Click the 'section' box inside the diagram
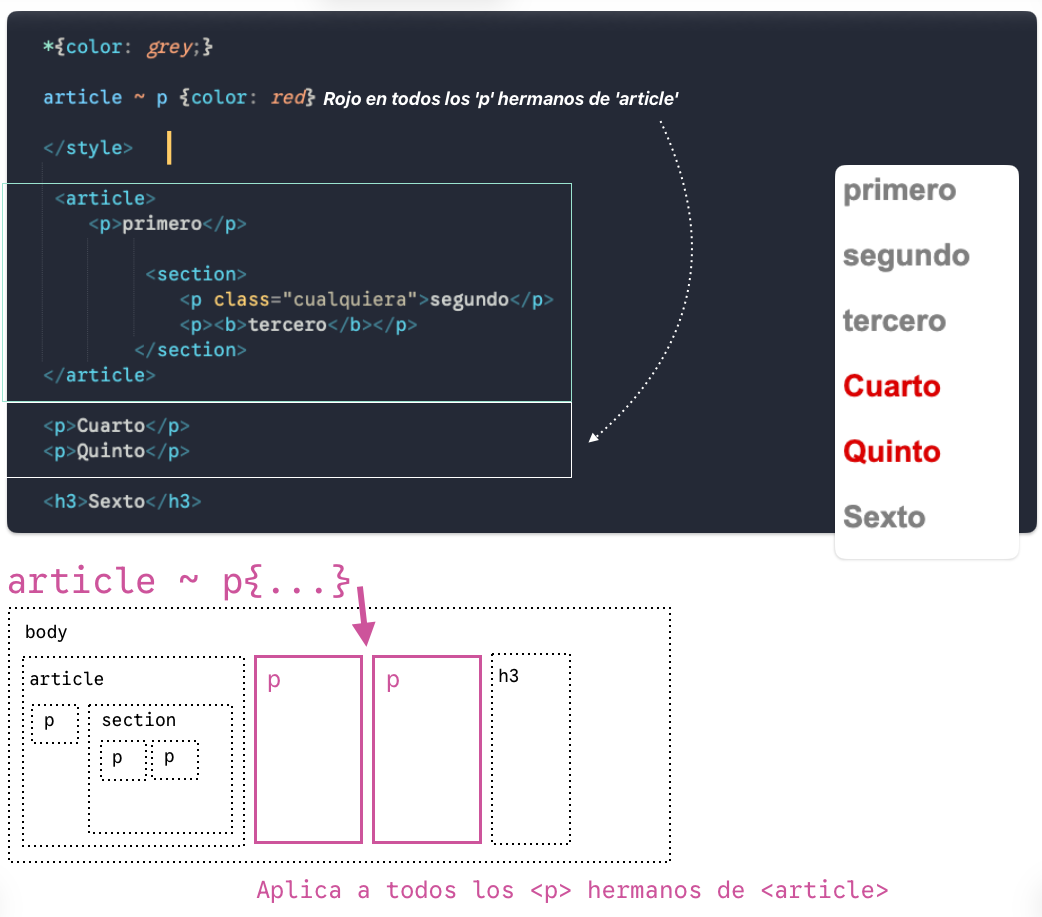This screenshot has height=917, width=1042. 136,720
